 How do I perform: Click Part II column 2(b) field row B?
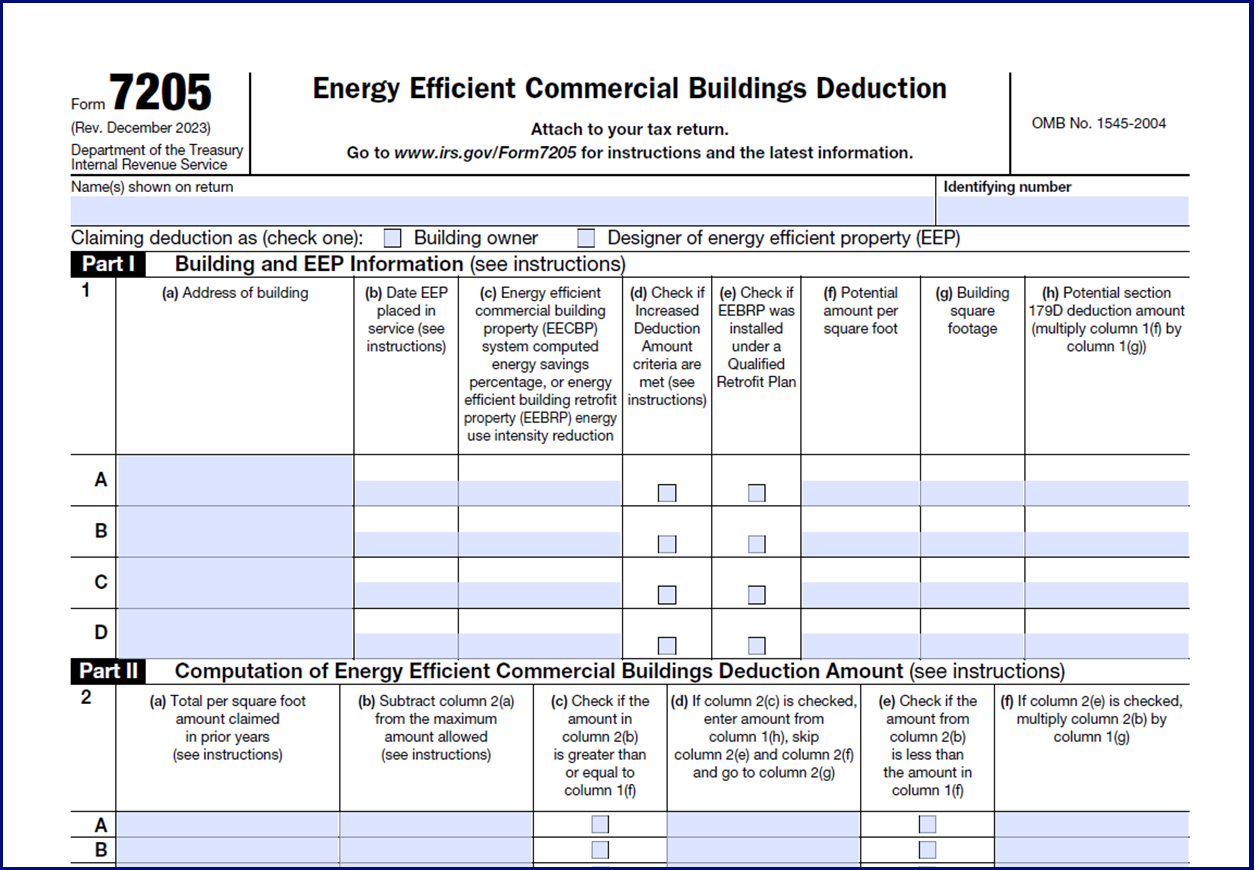click(436, 850)
